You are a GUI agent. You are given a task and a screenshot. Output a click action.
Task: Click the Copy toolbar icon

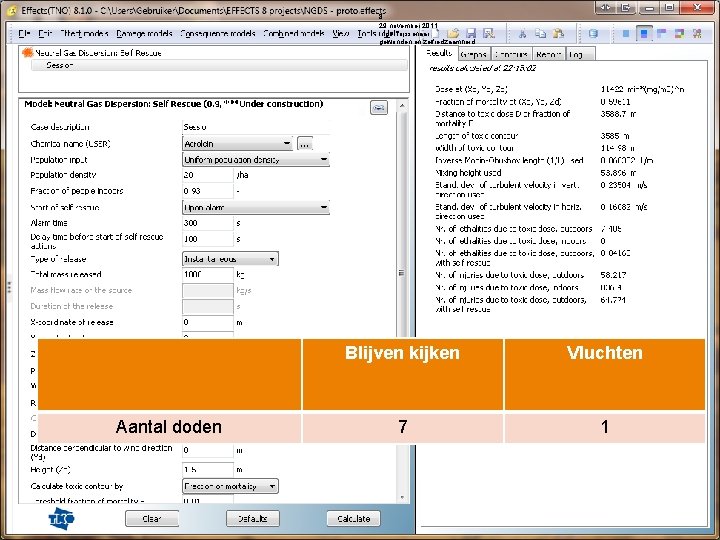pos(540,34)
